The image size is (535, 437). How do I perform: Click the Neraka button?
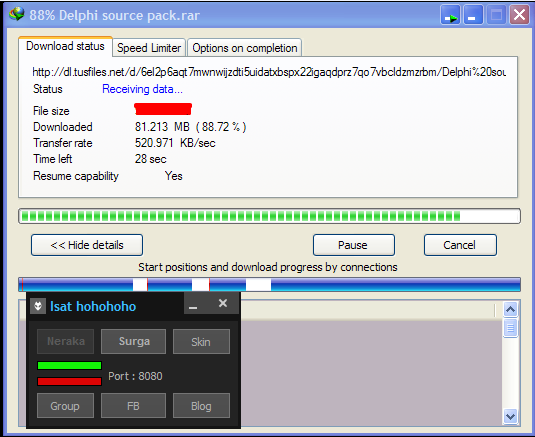point(66,341)
